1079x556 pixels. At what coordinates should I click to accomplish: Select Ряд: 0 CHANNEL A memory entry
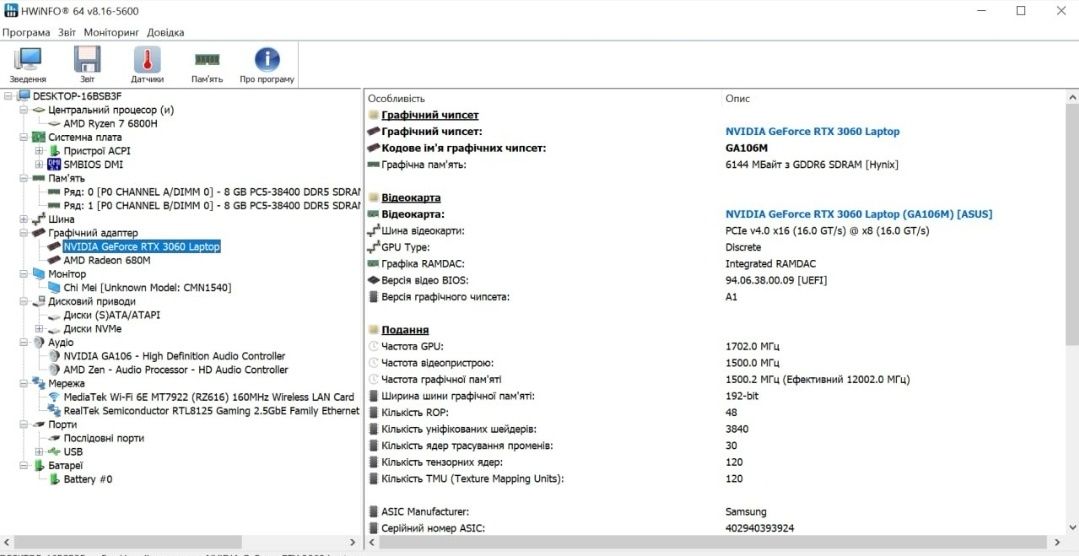(x=211, y=192)
